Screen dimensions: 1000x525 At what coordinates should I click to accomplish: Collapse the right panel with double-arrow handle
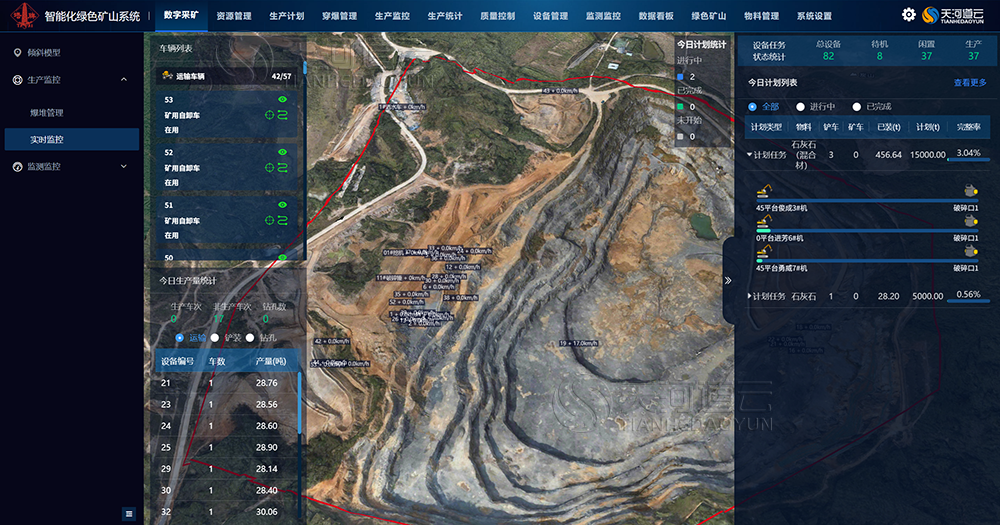tap(728, 281)
